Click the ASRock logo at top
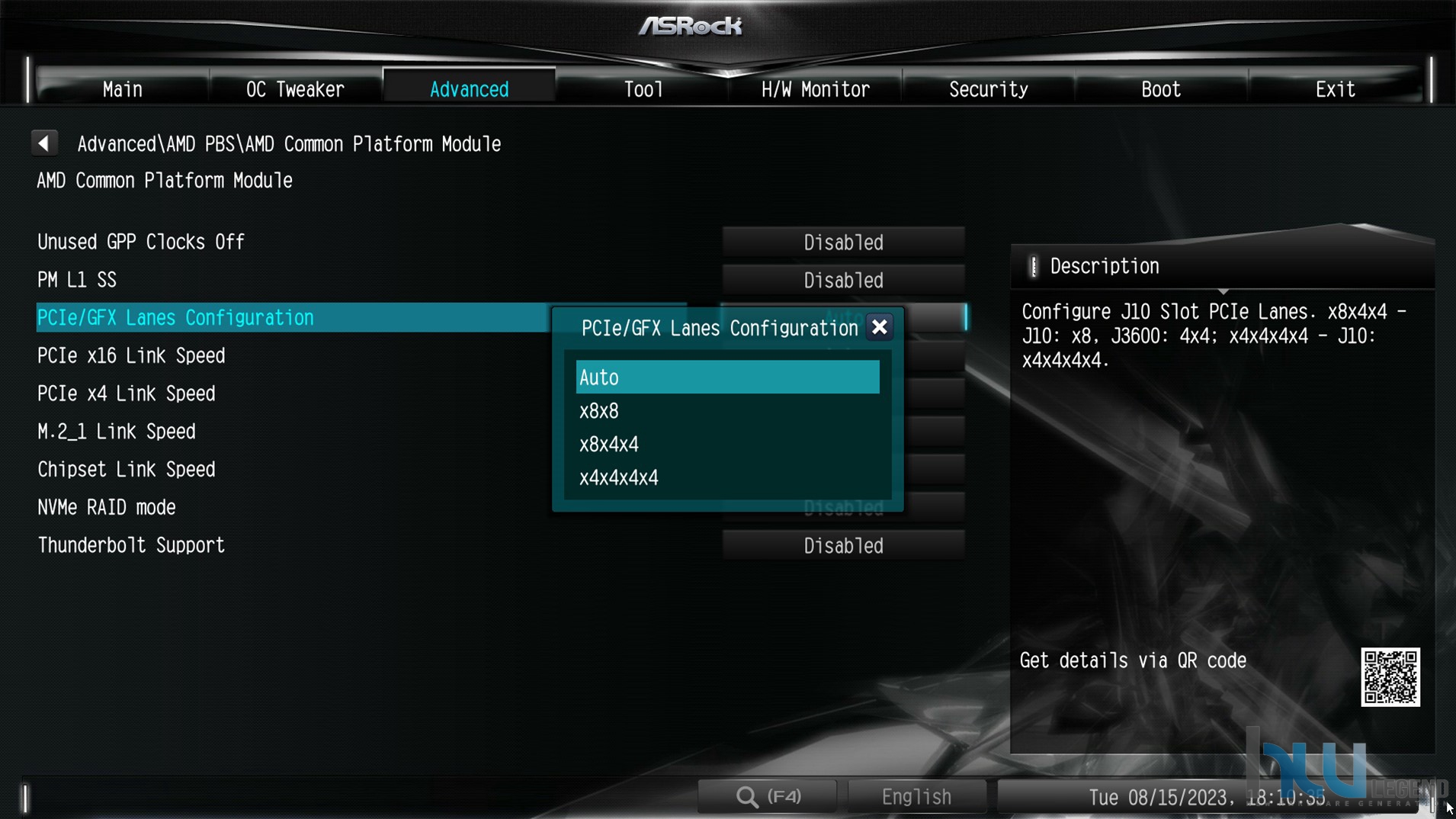 (x=691, y=27)
